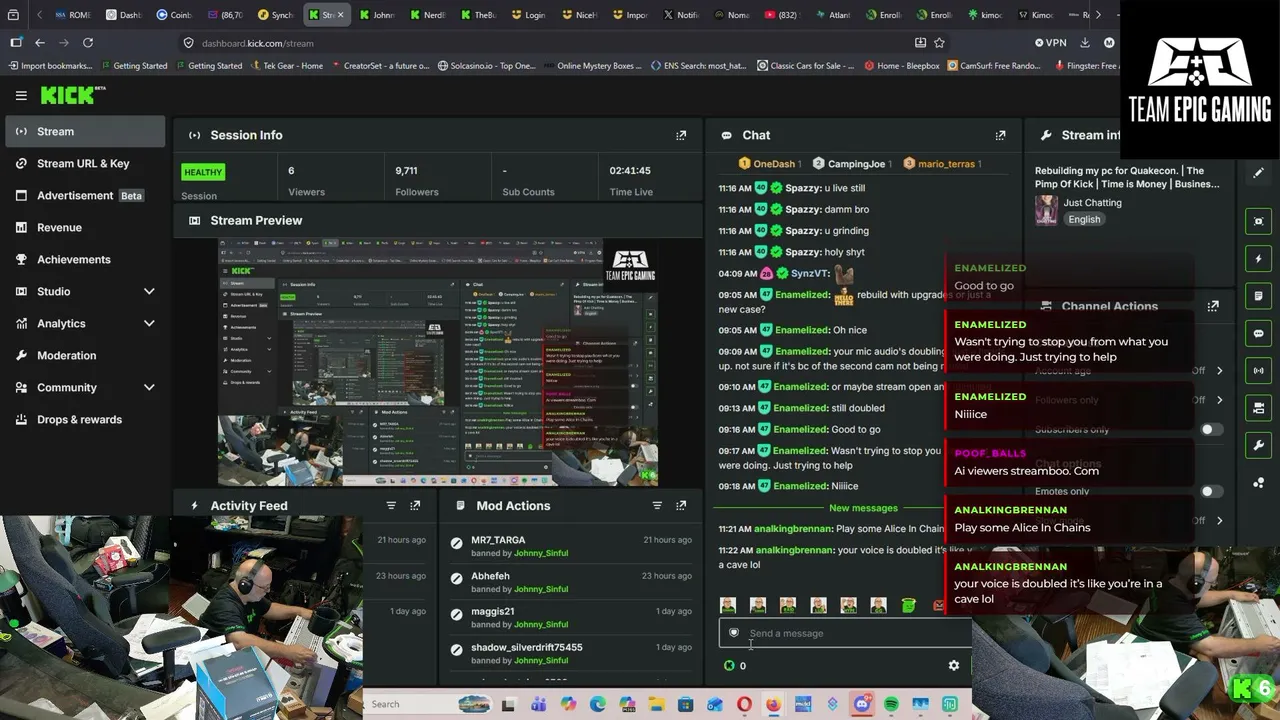Click the Kick logo
Image resolution: width=1280 pixels, height=720 pixels.
(73, 95)
